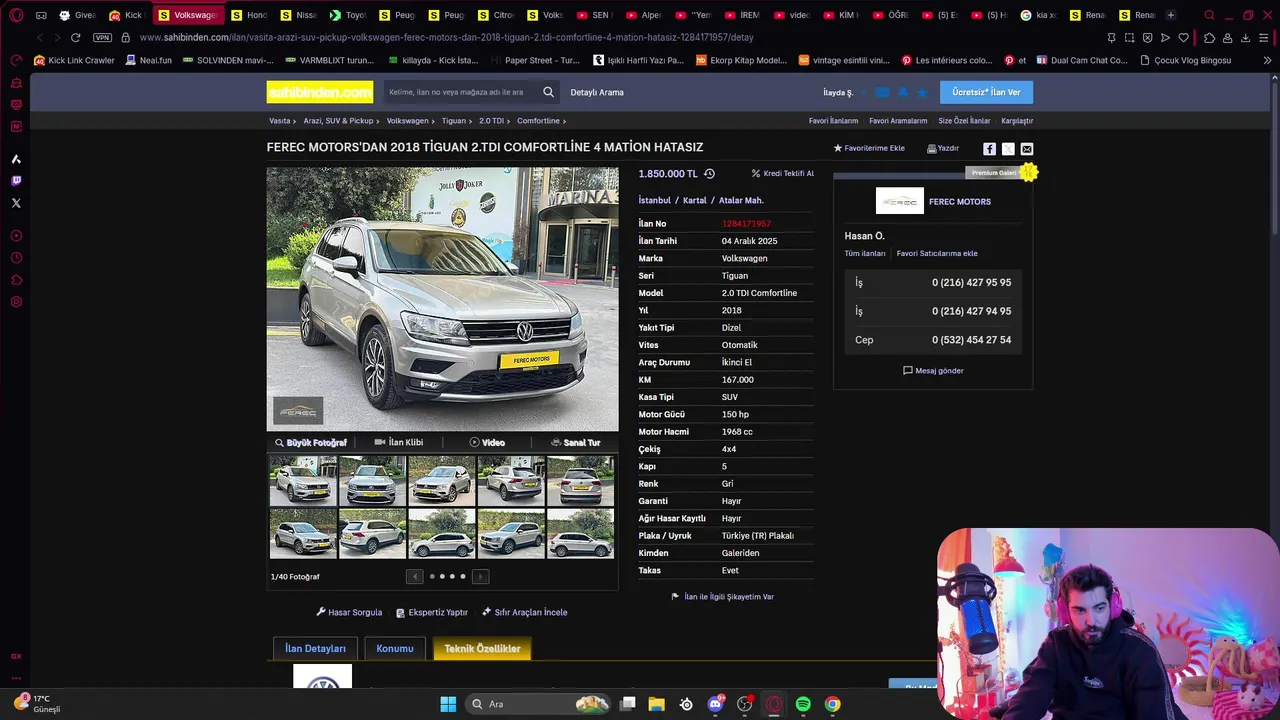Open Büyük Fotoğraf view
The height and width of the screenshot is (720, 1280).
coord(311,443)
